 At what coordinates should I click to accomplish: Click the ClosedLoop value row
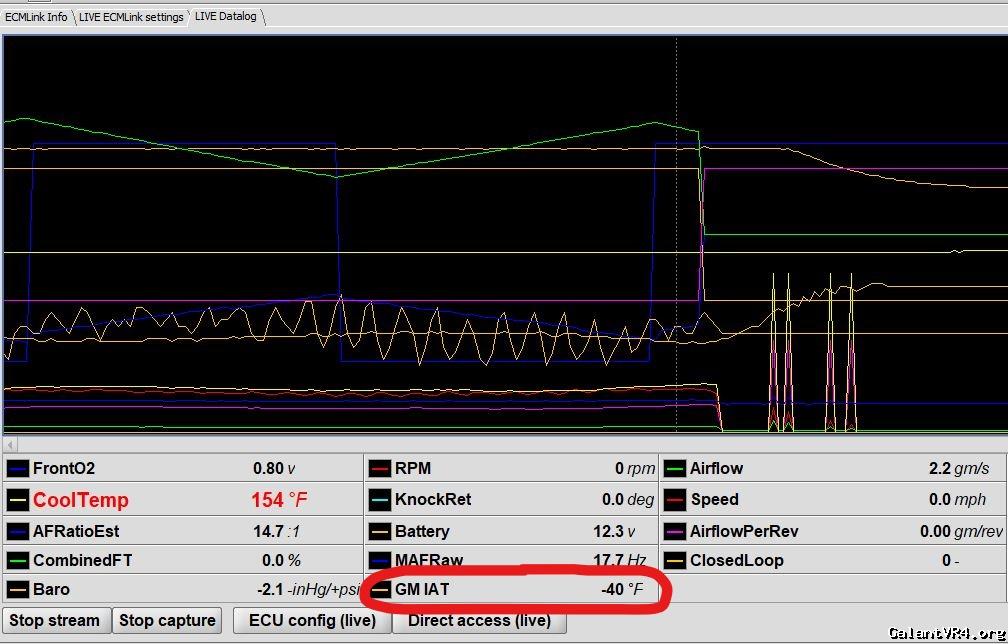click(x=833, y=560)
